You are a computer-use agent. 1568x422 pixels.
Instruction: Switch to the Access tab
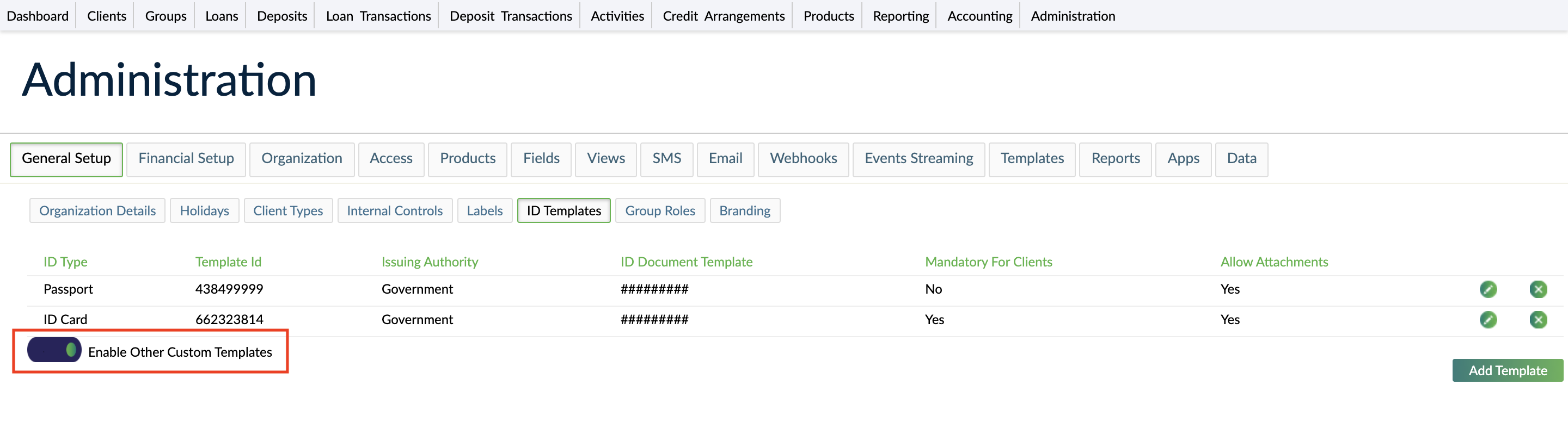tap(391, 159)
